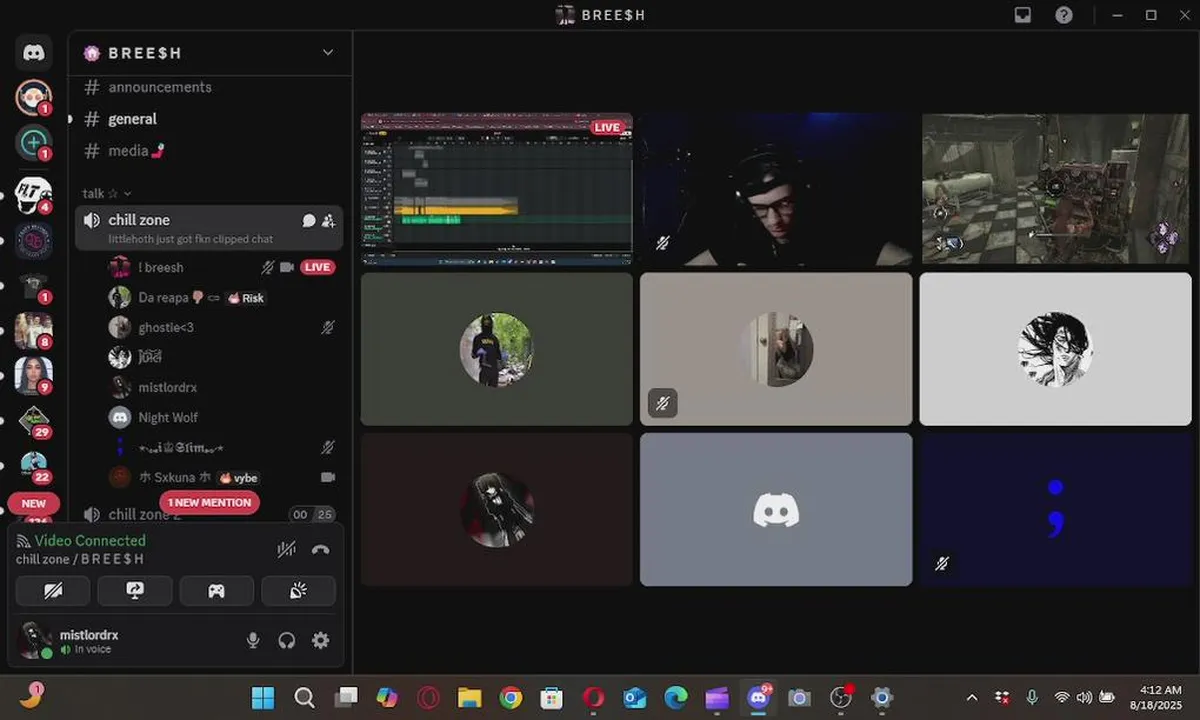
Task: Open volume control in system tray
Action: pos(1084,697)
